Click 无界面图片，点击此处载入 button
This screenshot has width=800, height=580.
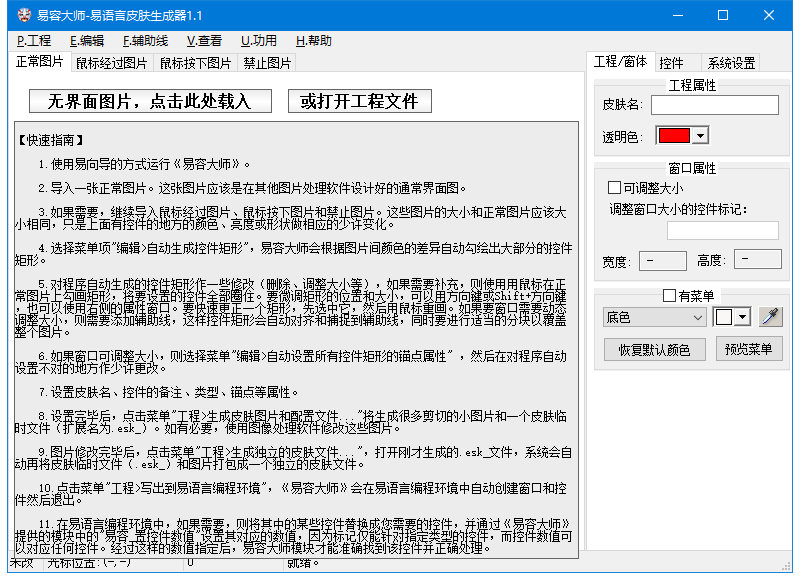coord(150,101)
